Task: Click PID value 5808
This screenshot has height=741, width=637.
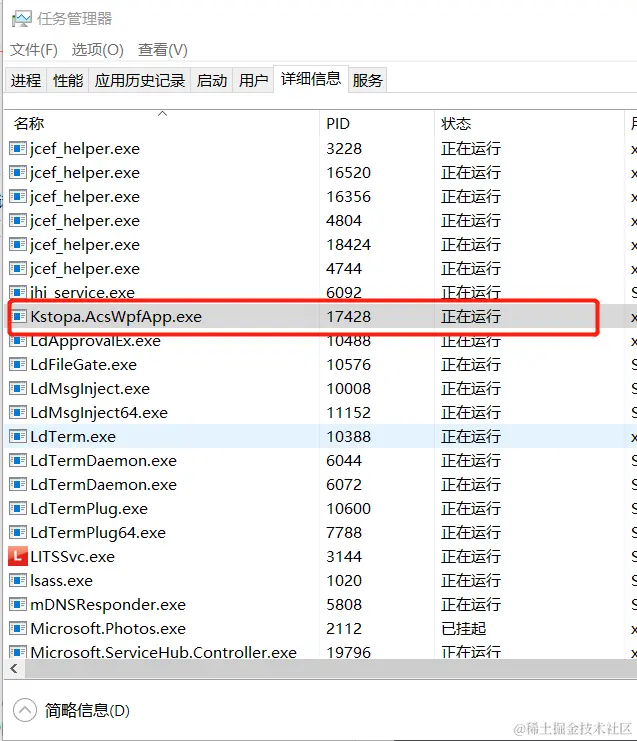Action: (x=344, y=604)
